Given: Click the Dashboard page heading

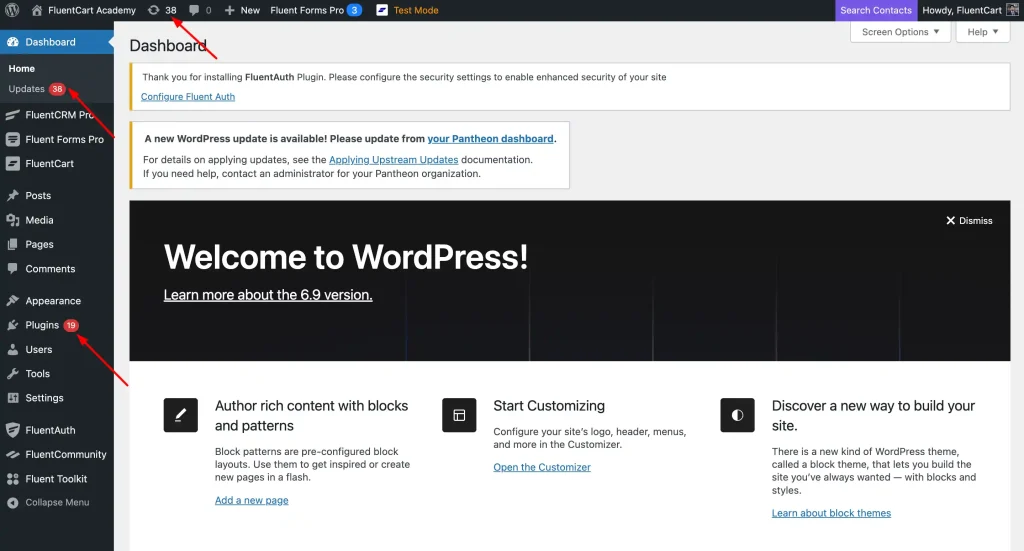Looking at the screenshot, I should (168, 46).
